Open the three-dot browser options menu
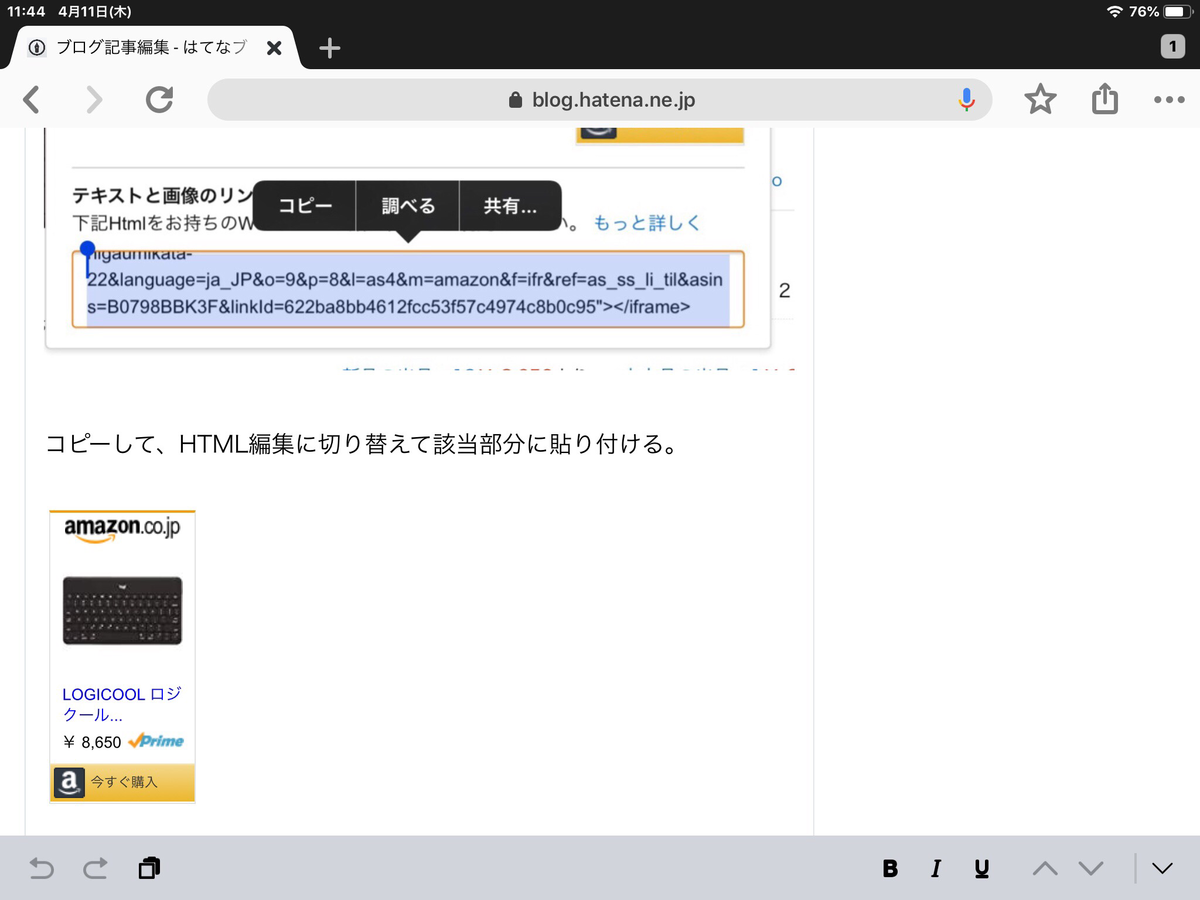The width and height of the screenshot is (1200, 900). 1168,99
